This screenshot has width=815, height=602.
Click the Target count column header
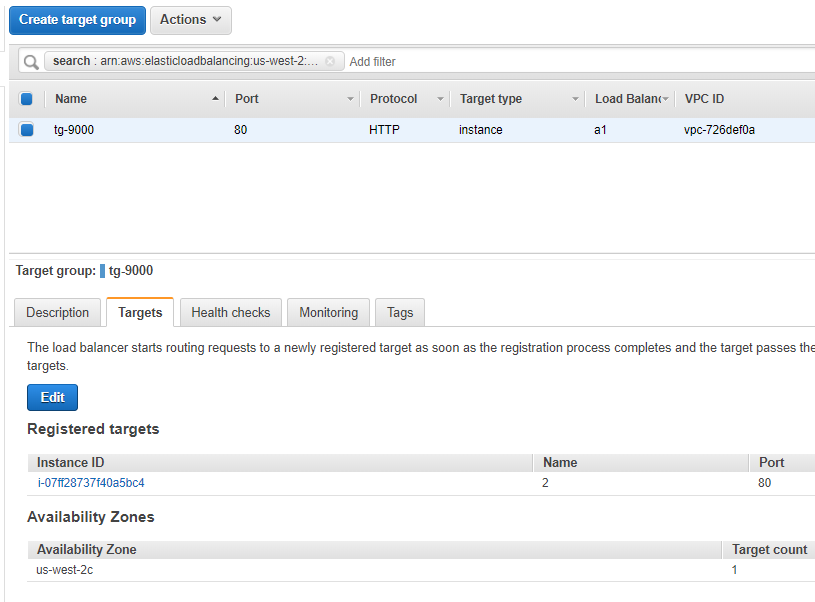click(770, 549)
